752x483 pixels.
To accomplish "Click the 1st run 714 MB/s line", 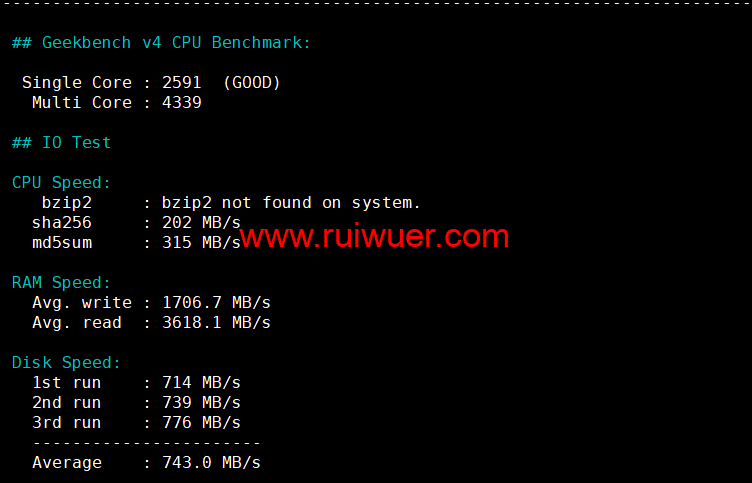I will (136, 383).
